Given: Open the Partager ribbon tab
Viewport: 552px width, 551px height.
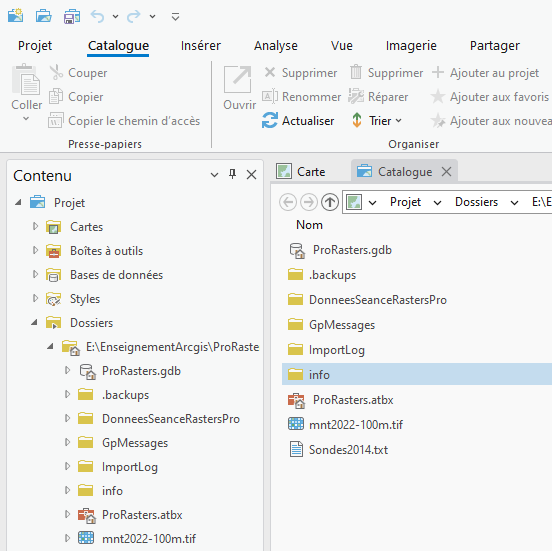Looking at the screenshot, I should click(x=495, y=46).
